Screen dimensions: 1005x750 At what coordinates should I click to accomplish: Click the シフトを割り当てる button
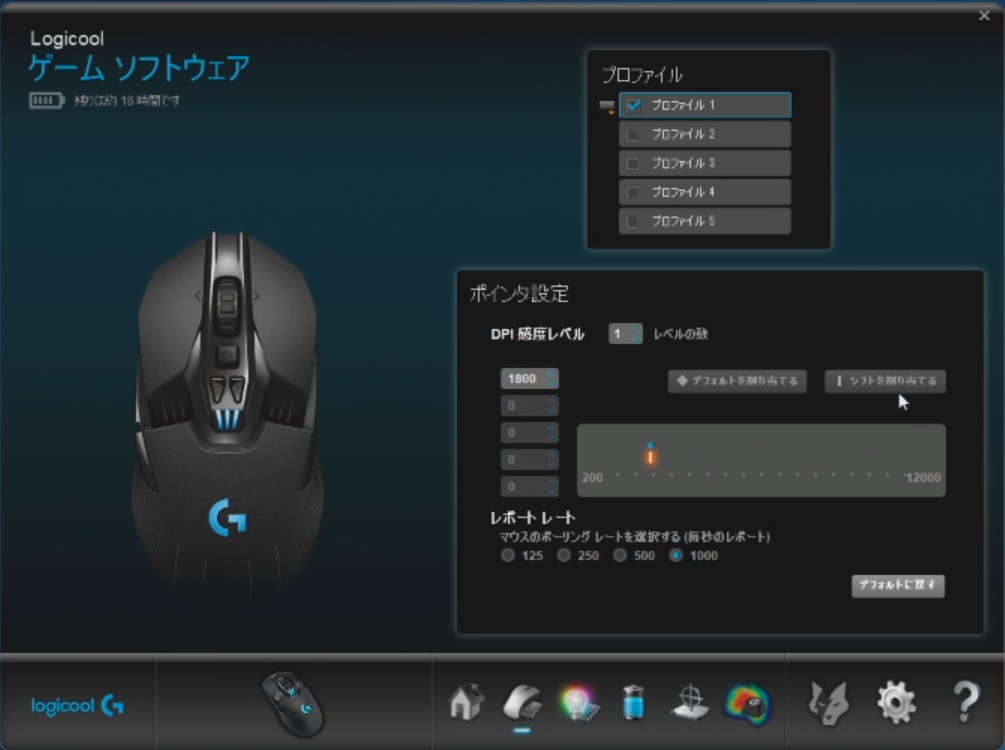click(885, 381)
